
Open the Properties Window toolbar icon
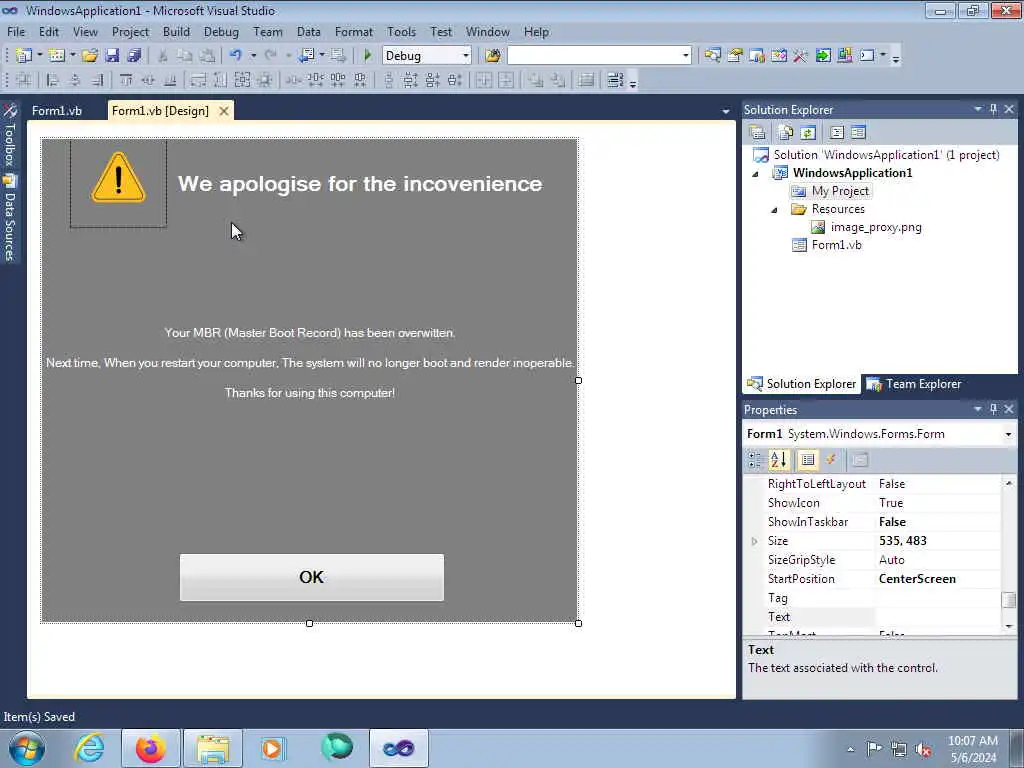(x=735, y=56)
